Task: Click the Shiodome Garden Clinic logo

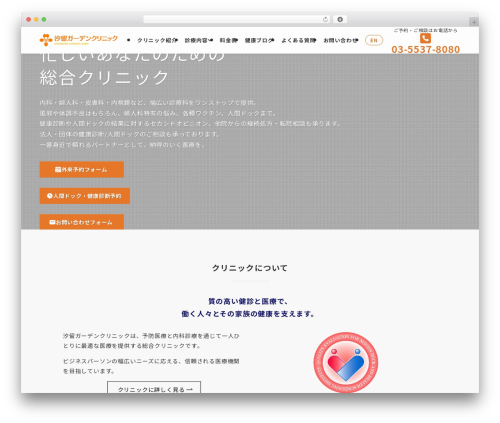Action: click(x=79, y=40)
